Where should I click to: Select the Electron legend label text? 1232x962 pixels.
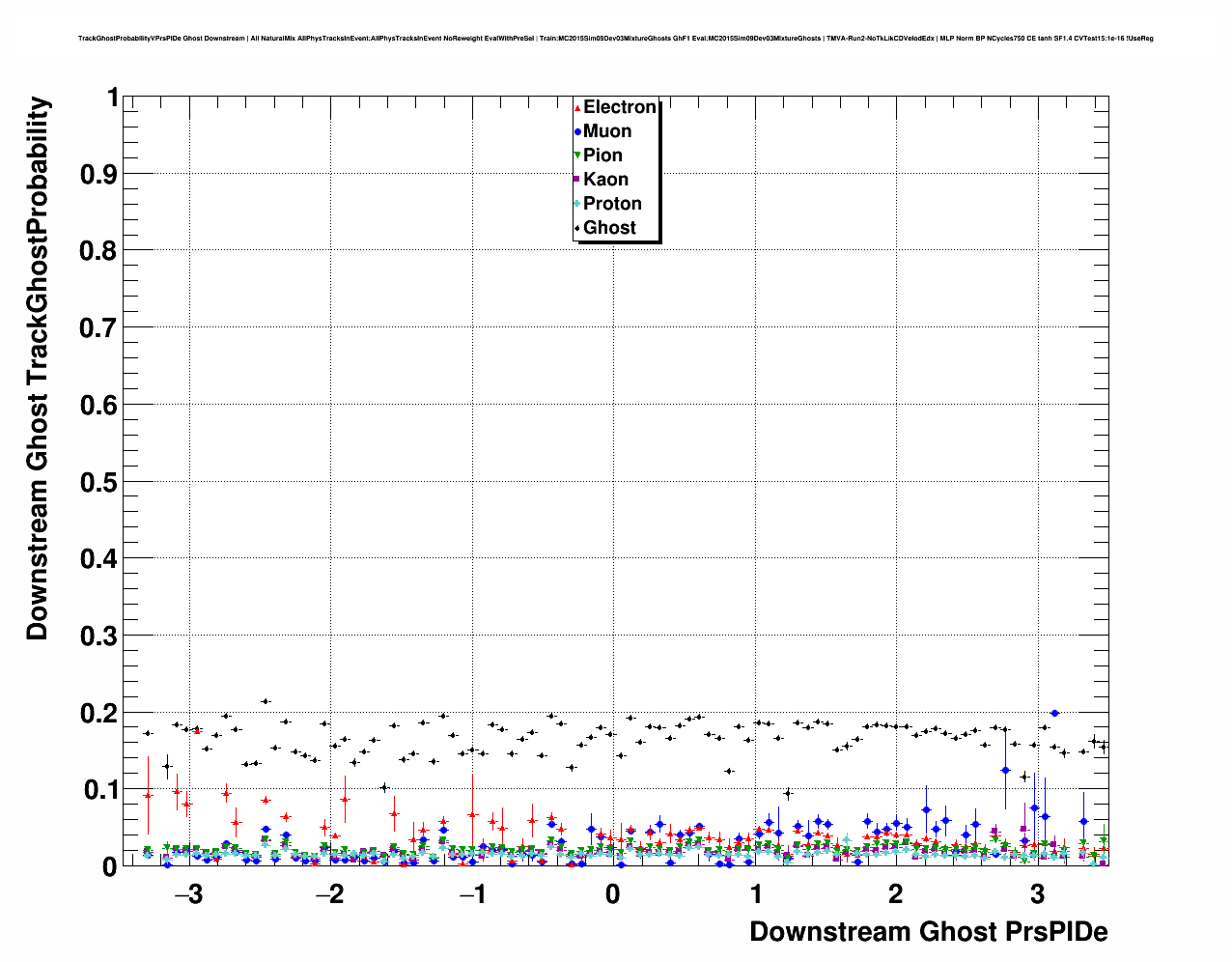[620, 107]
